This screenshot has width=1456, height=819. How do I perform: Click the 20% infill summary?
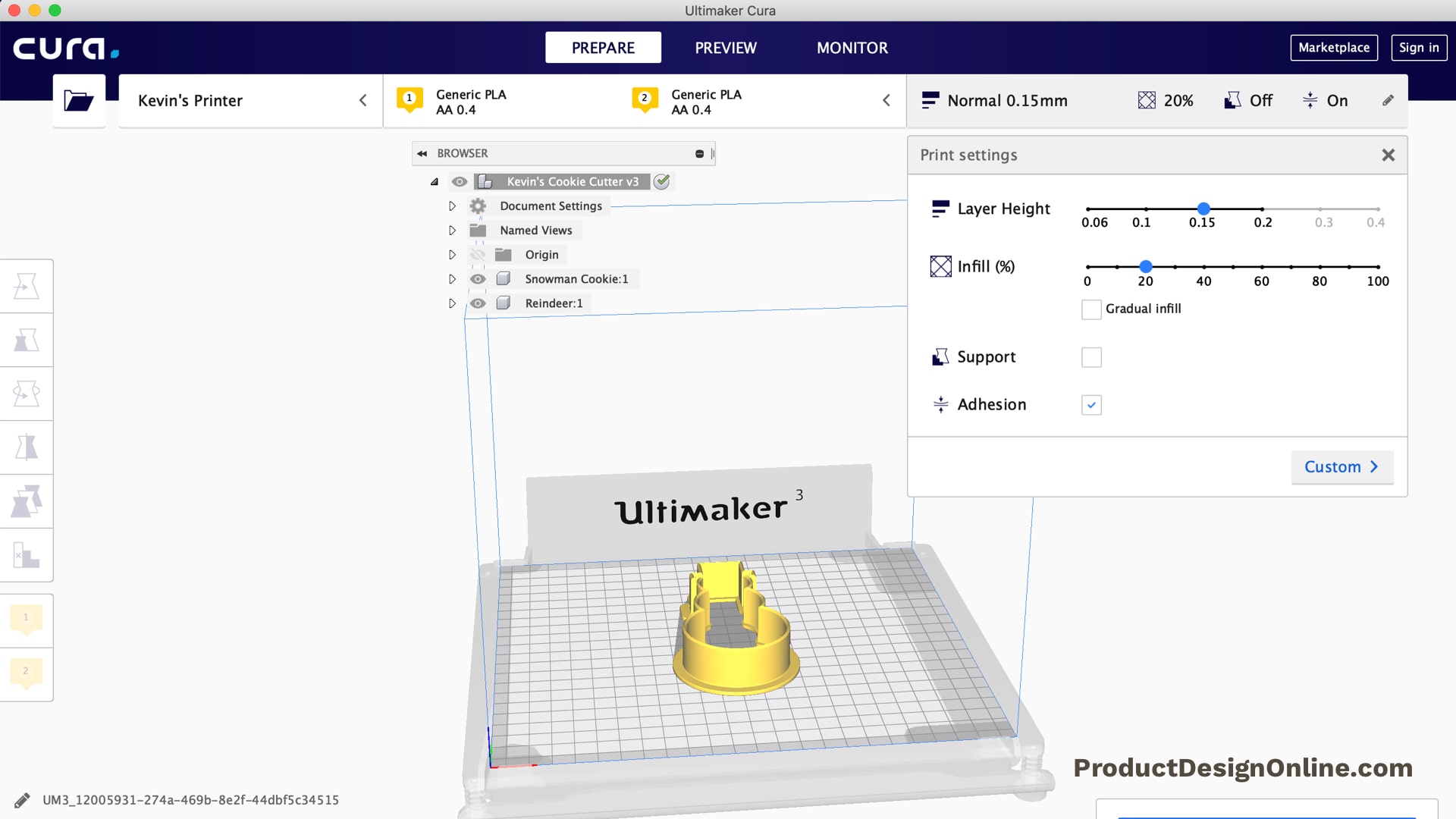click(1166, 100)
